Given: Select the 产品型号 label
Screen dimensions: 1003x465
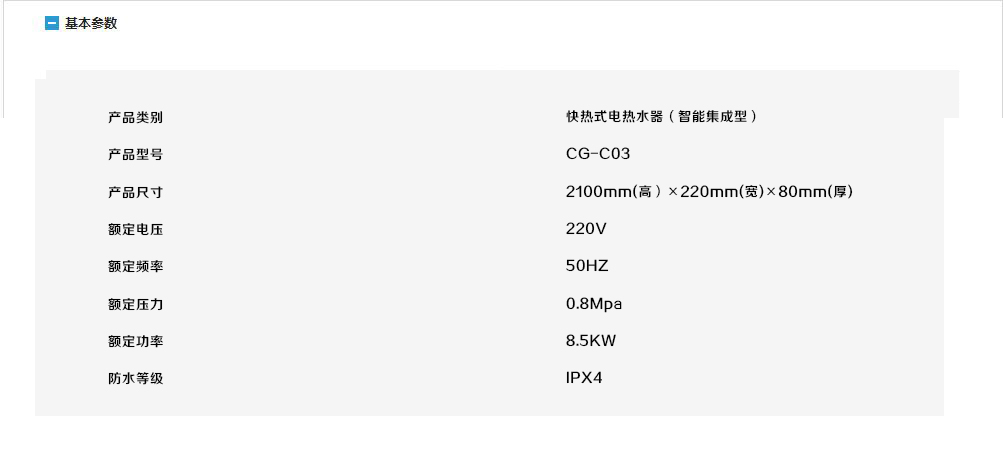Looking at the screenshot, I should point(135,154).
